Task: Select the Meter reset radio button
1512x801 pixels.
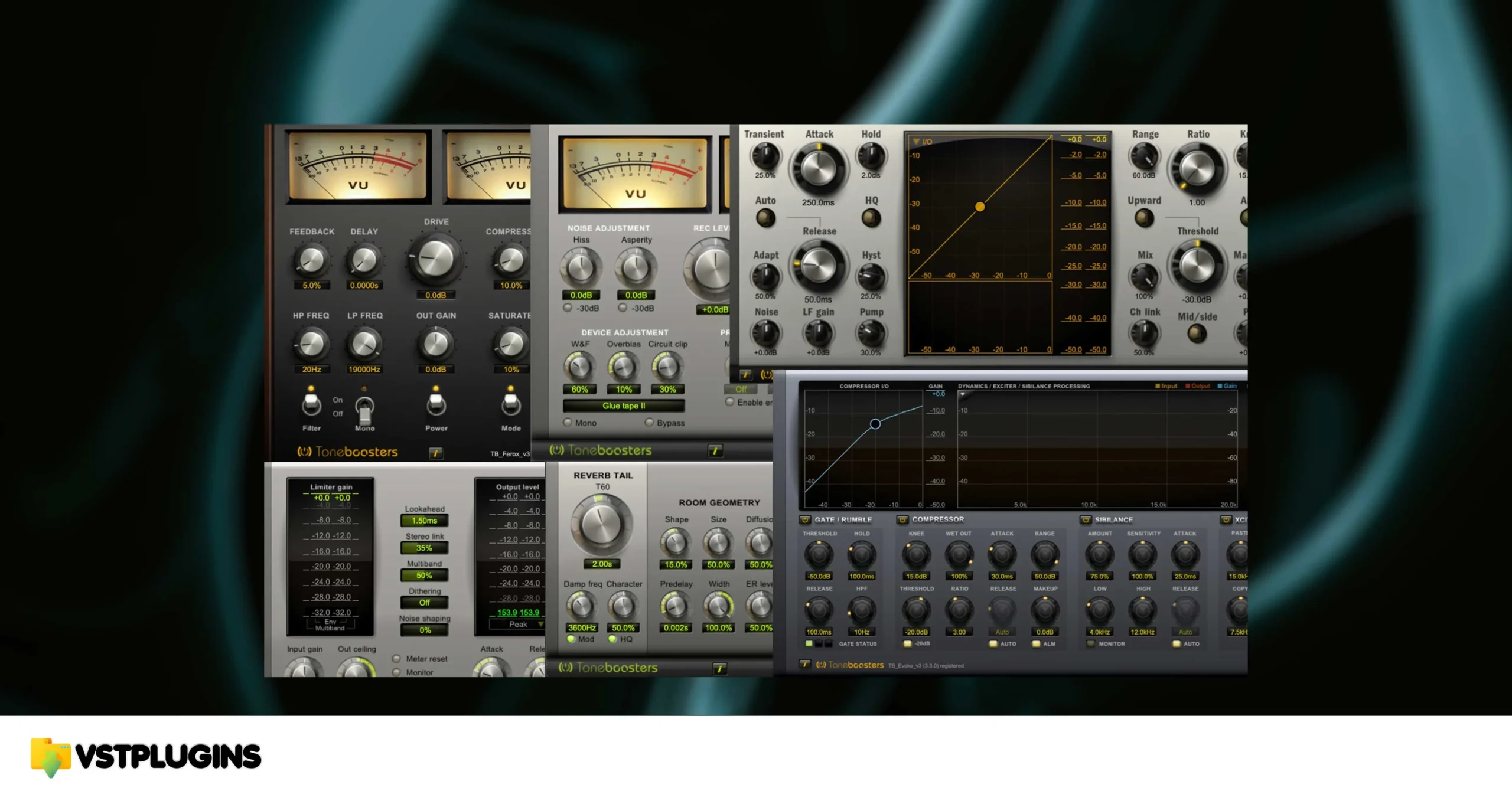Action: [396, 659]
